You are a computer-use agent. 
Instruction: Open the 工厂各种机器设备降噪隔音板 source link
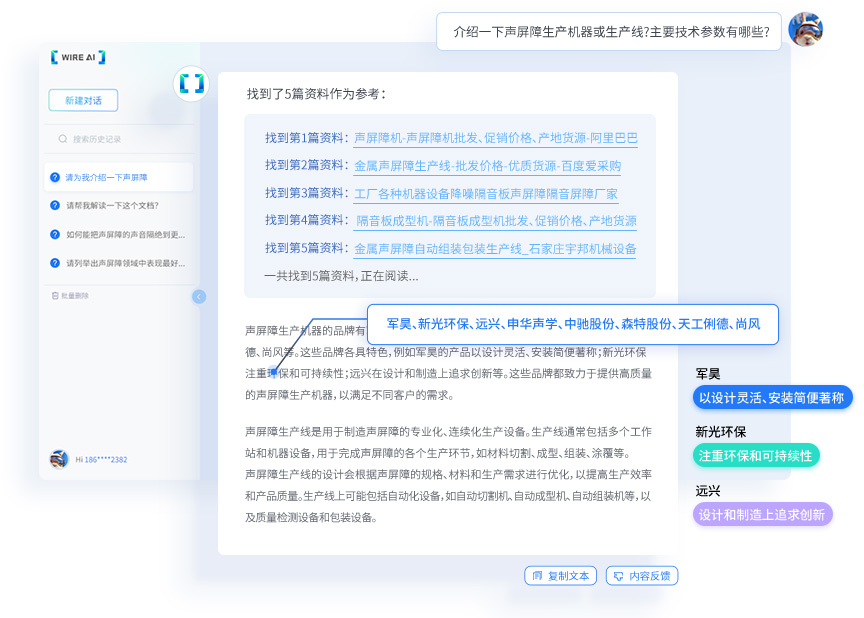[486, 193]
